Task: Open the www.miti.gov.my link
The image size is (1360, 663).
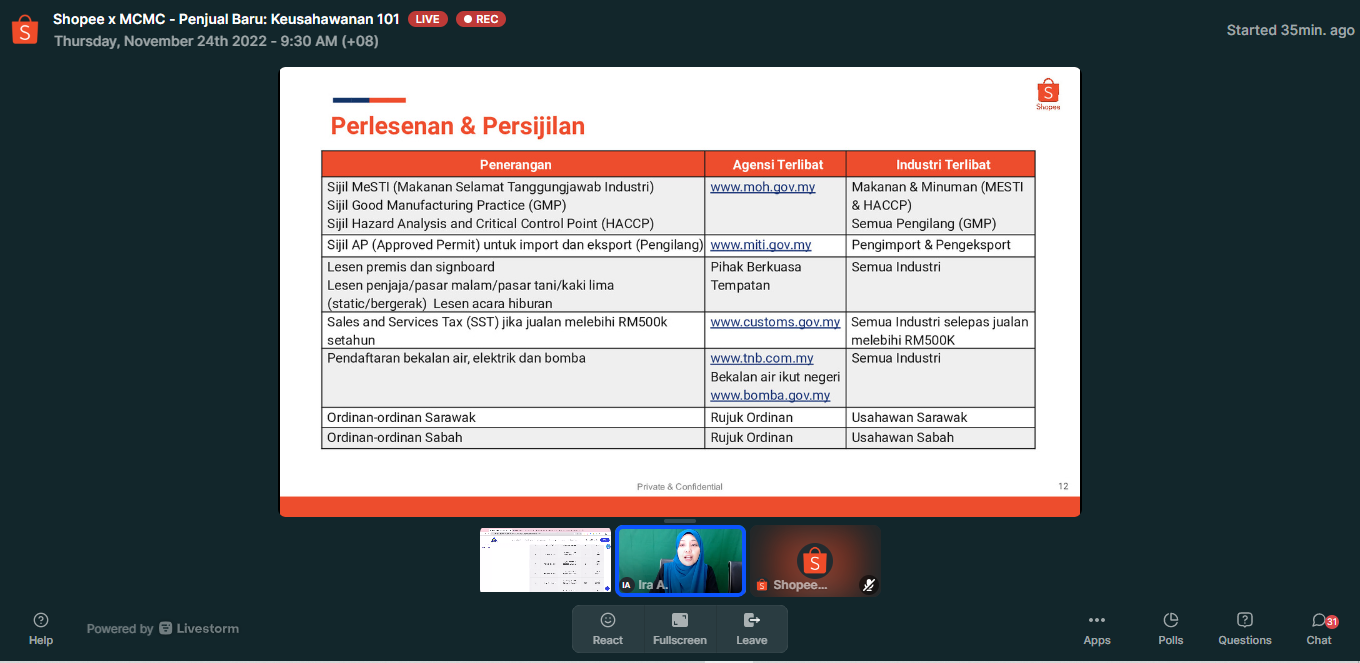Action: (761, 245)
